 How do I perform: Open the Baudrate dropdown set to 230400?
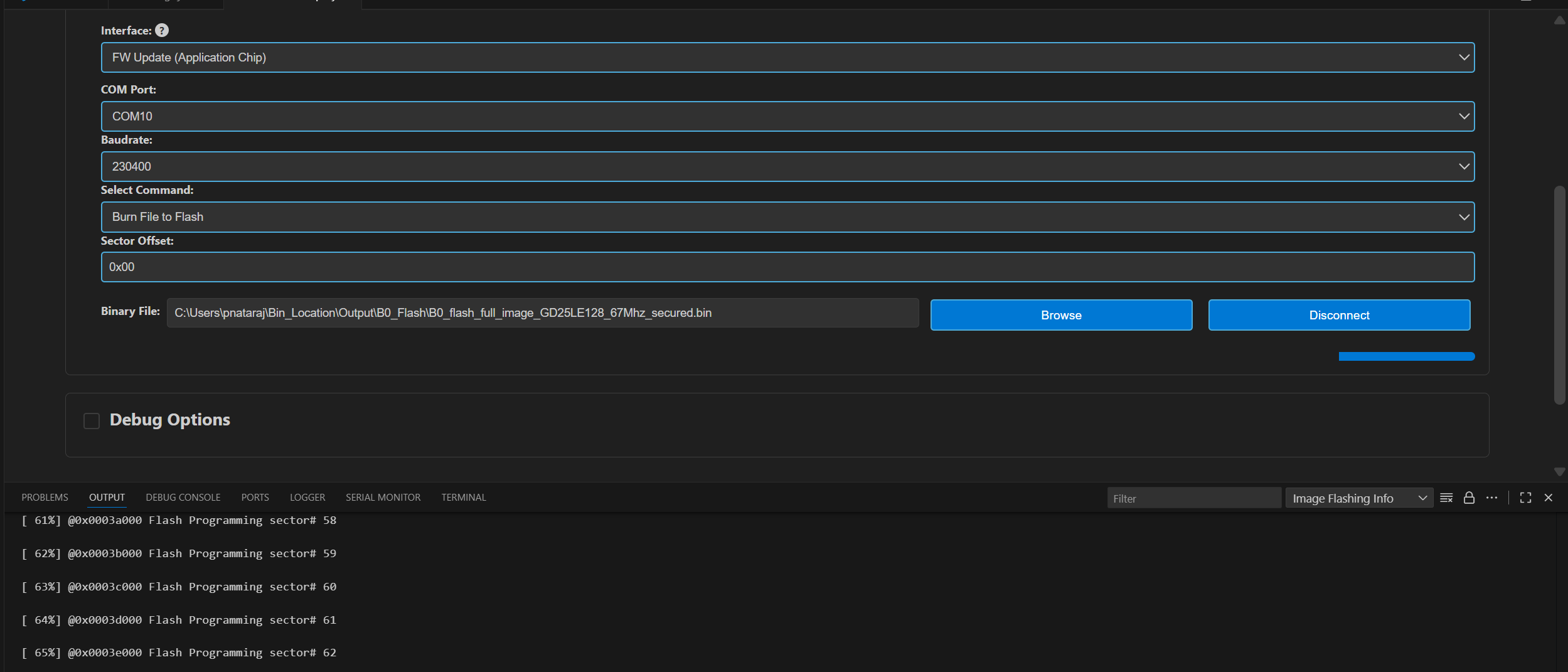787,167
